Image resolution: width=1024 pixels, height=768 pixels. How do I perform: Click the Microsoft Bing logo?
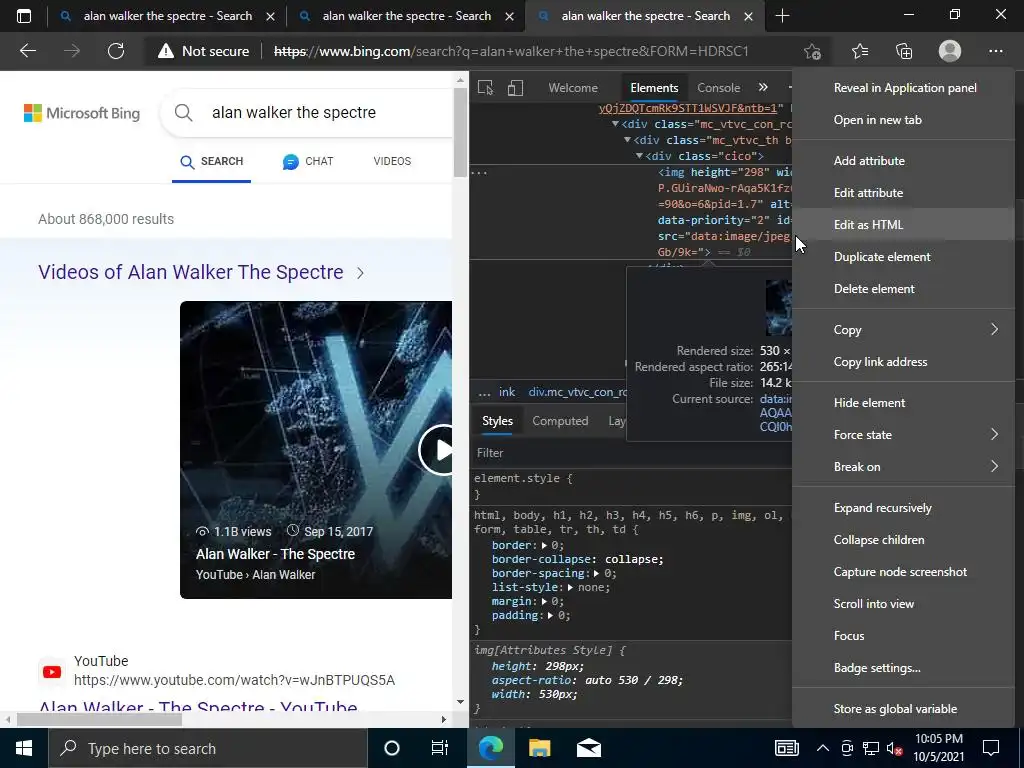click(82, 113)
